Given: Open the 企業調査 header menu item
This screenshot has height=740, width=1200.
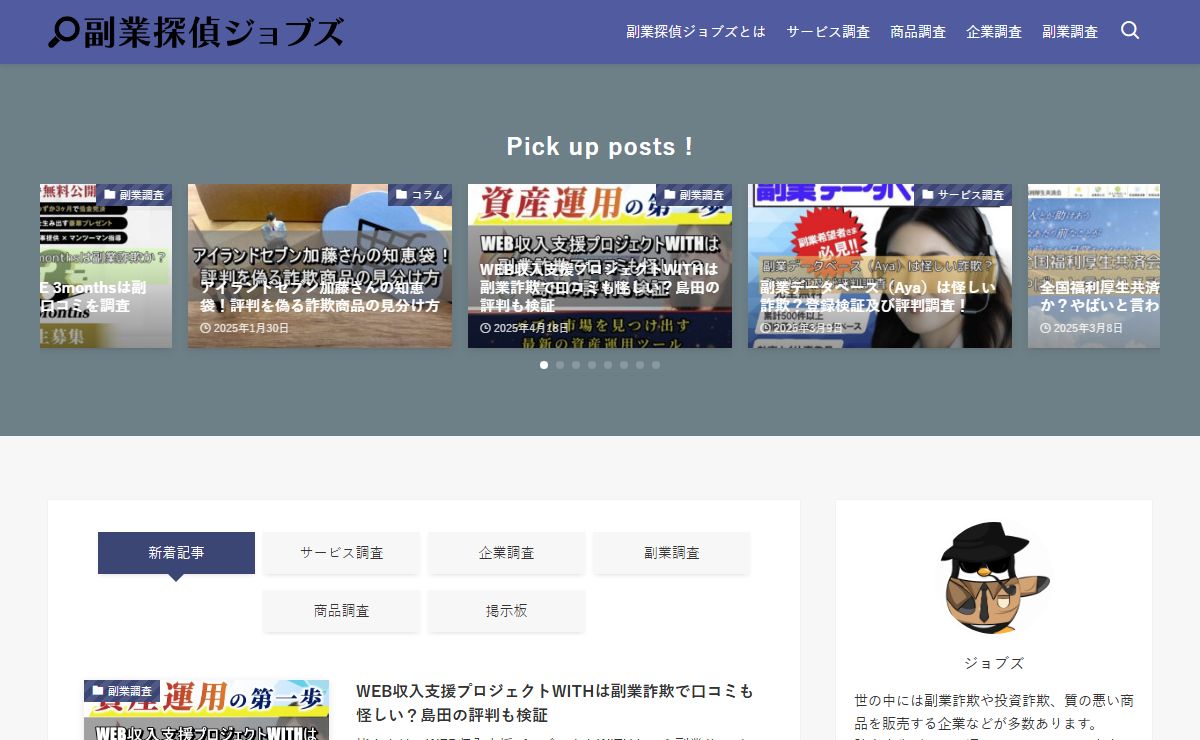Looking at the screenshot, I should [x=994, y=32].
